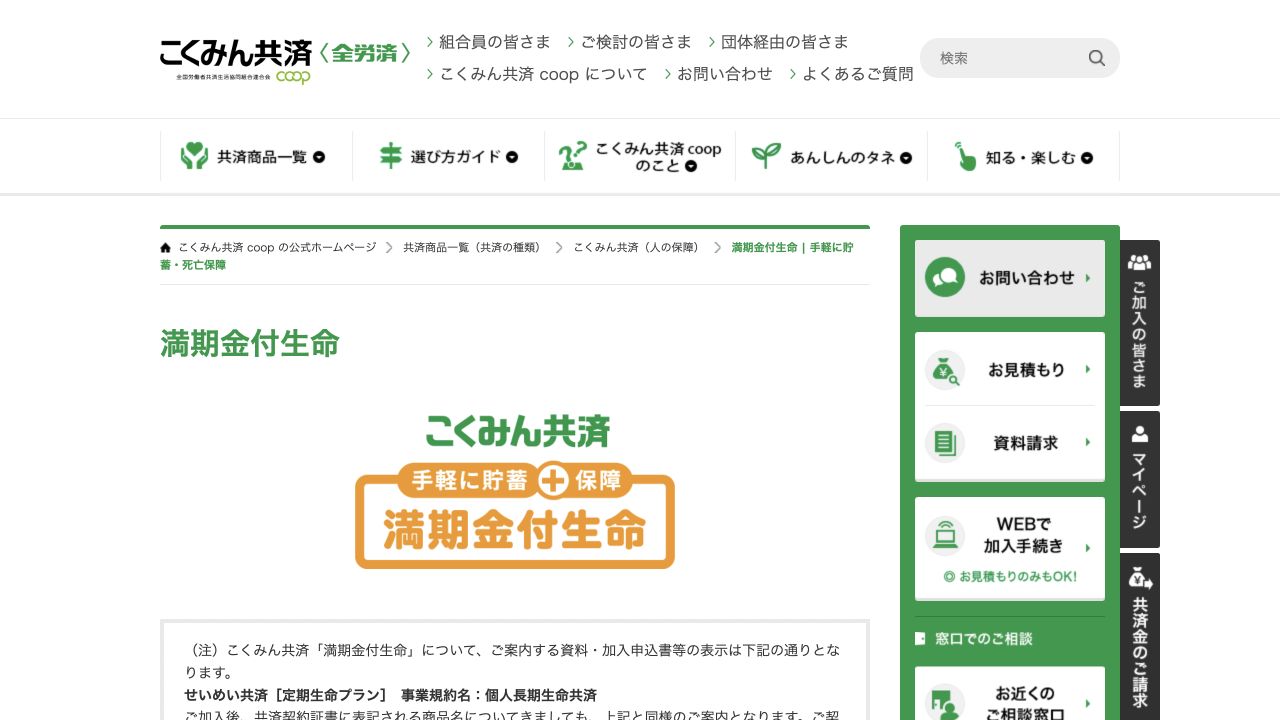Click the お見積もりのみもOK! note text
The width and height of the screenshot is (1280, 720).
coord(1010,577)
